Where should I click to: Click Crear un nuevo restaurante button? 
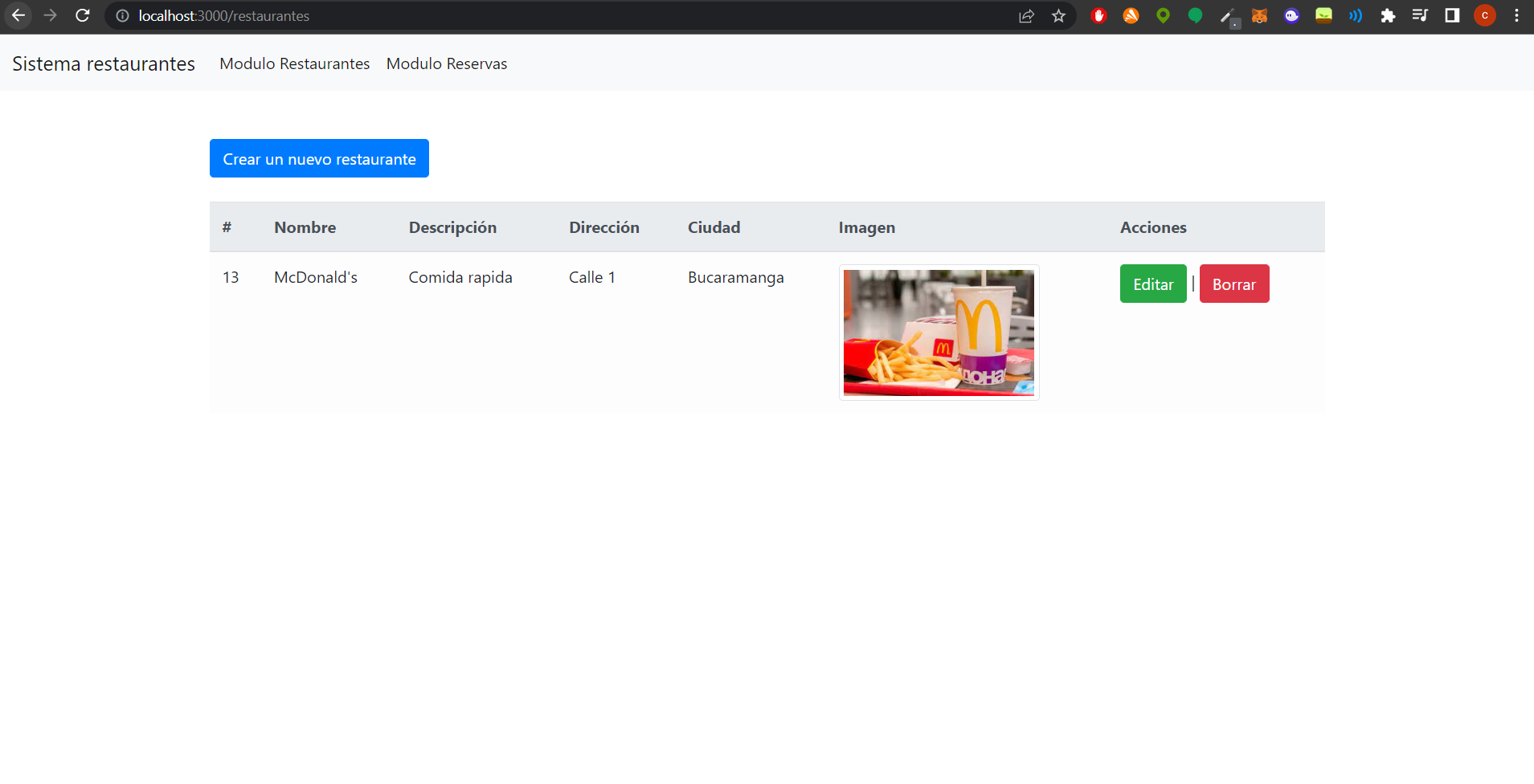319,158
